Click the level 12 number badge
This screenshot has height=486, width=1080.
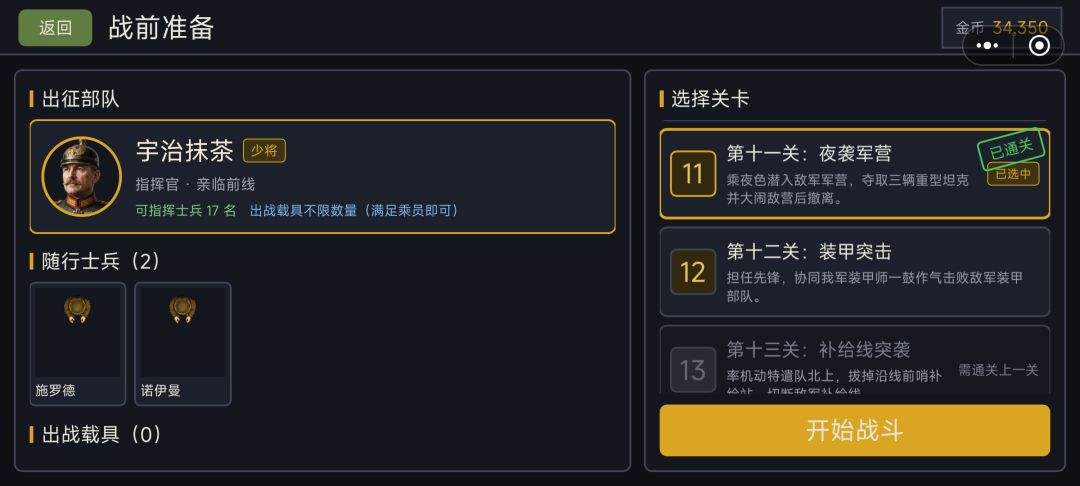[693, 272]
